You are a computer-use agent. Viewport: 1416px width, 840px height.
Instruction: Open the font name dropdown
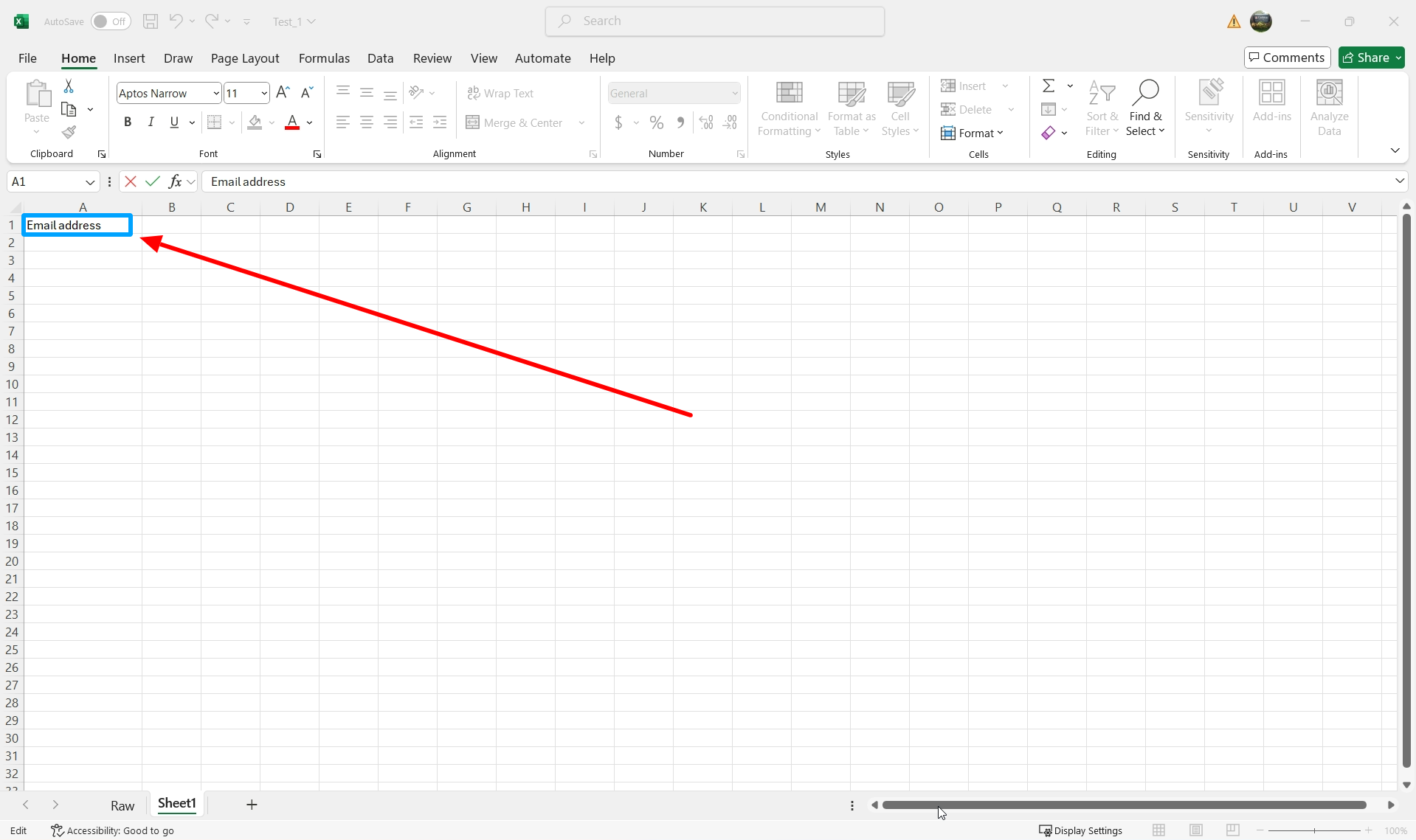click(215, 93)
